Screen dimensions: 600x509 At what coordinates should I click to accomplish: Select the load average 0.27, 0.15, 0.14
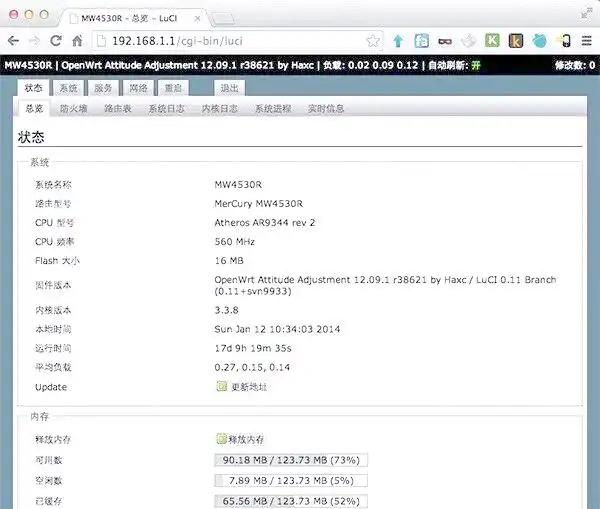[252, 367]
